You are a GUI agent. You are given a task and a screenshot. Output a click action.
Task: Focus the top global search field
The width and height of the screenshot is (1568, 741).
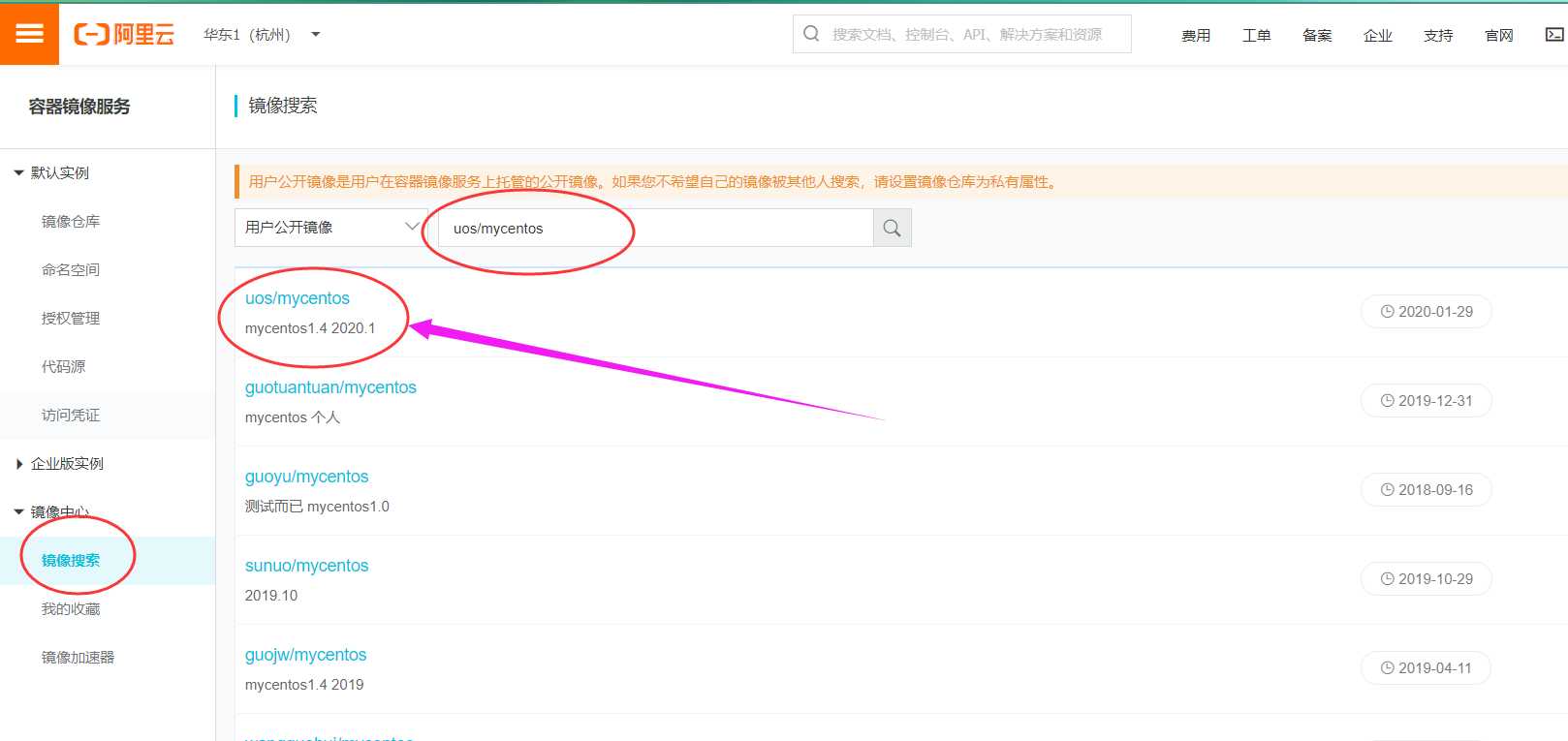(962, 34)
